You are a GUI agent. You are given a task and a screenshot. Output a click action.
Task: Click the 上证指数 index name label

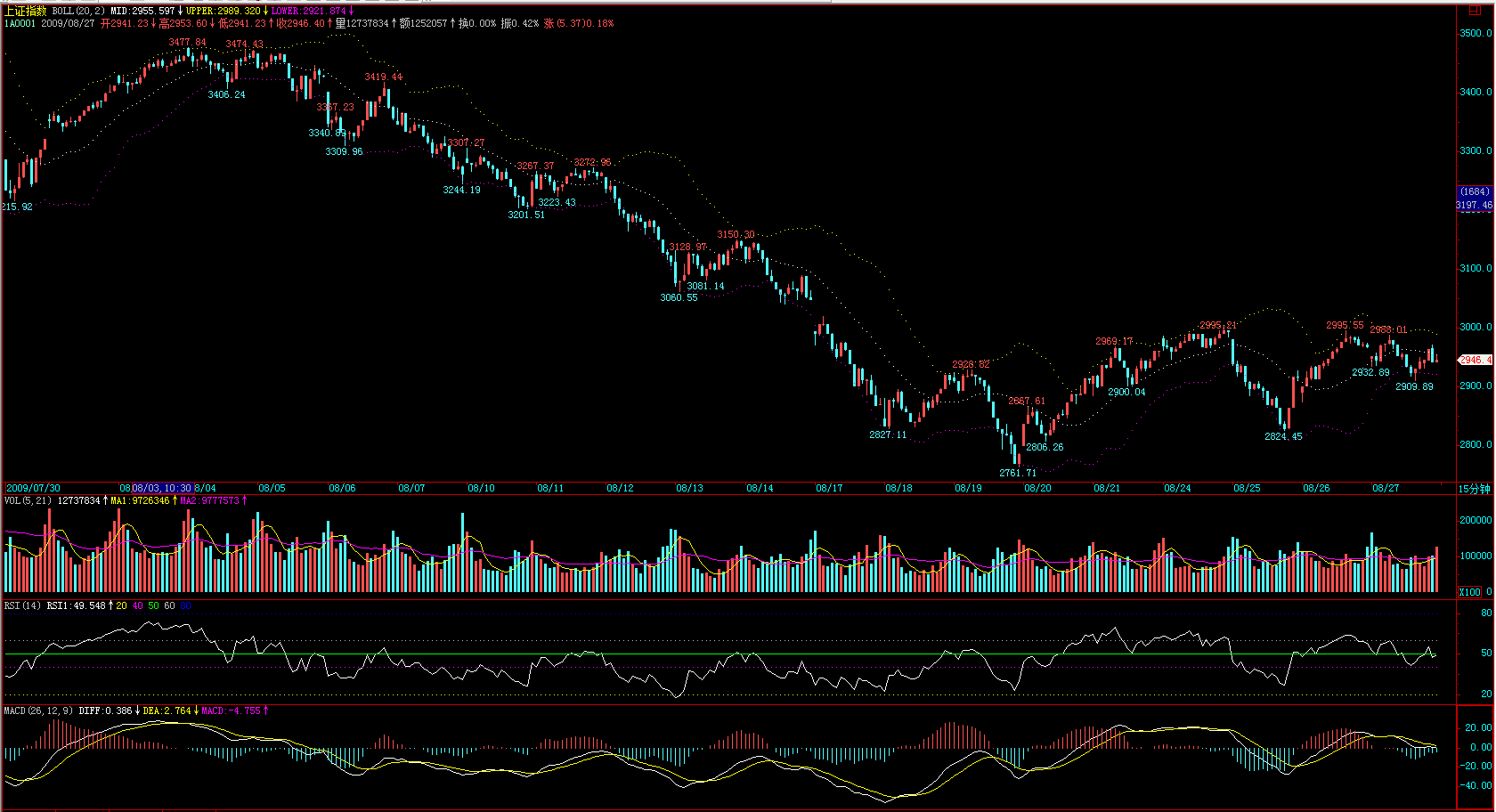[x=26, y=11]
